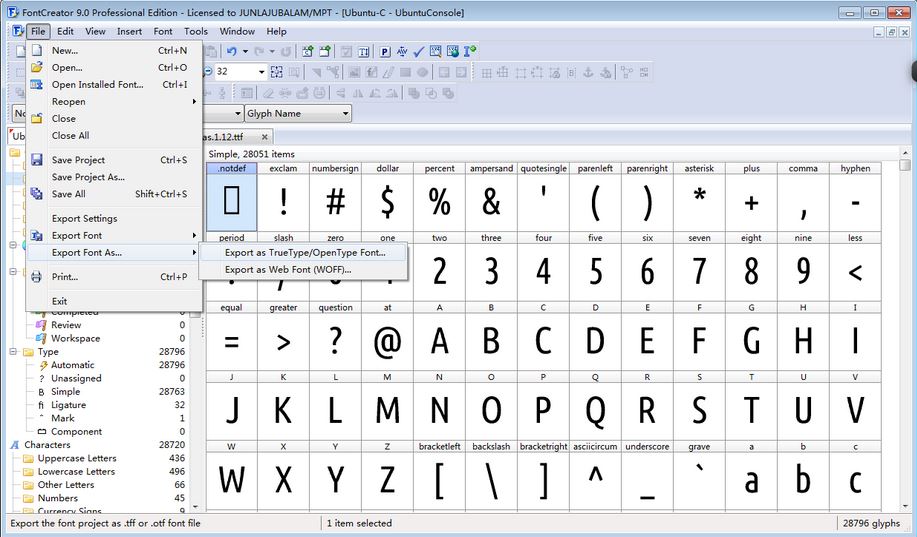The image size is (917, 537).
Task: Open the zoom size dropdown showing 32
Action: pos(262,72)
